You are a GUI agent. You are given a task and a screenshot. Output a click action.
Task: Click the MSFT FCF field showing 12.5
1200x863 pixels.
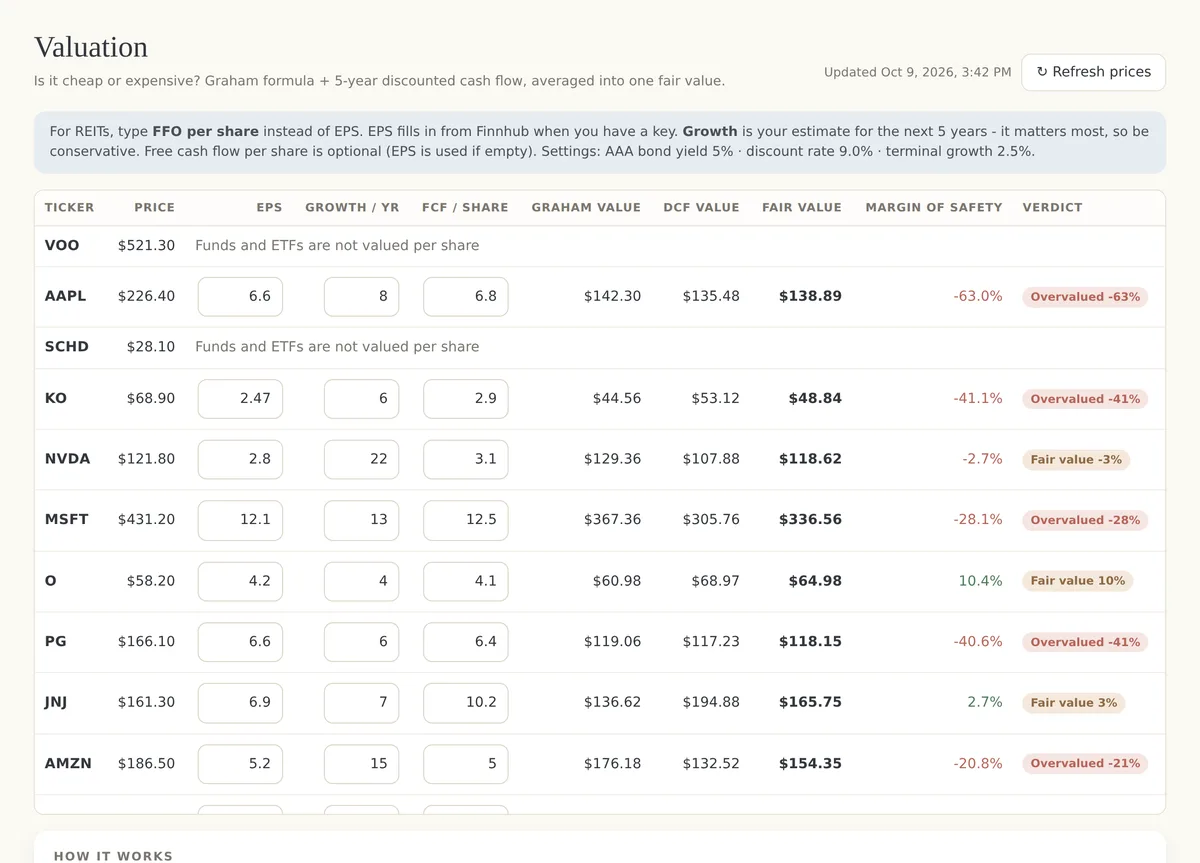pyautogui.click(x=465, y=520)
